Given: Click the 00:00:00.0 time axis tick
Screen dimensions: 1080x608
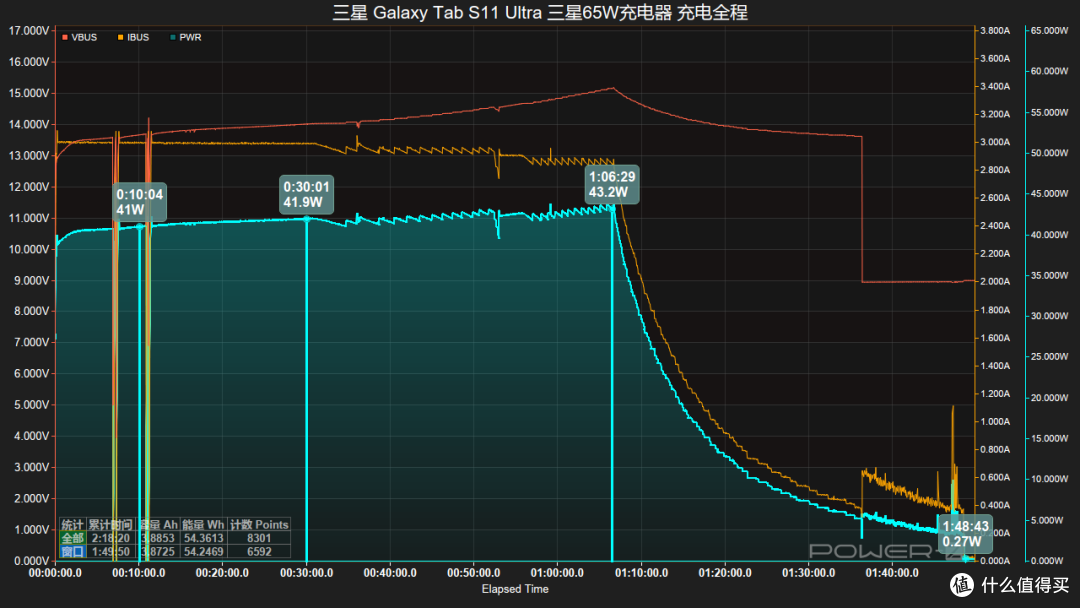Looking at the screenshot, I should (x=55, y=573).
